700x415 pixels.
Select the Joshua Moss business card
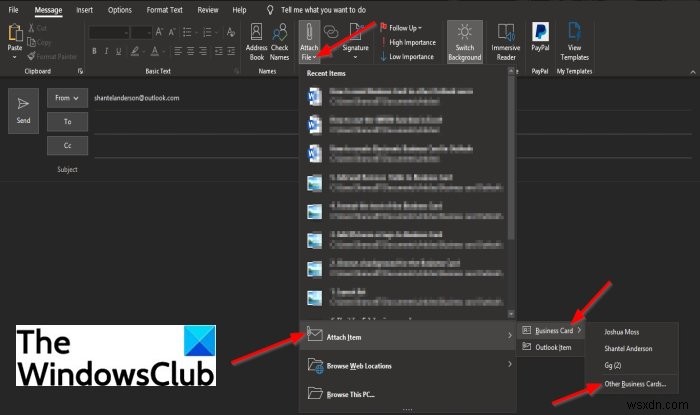tap(631, 332)
